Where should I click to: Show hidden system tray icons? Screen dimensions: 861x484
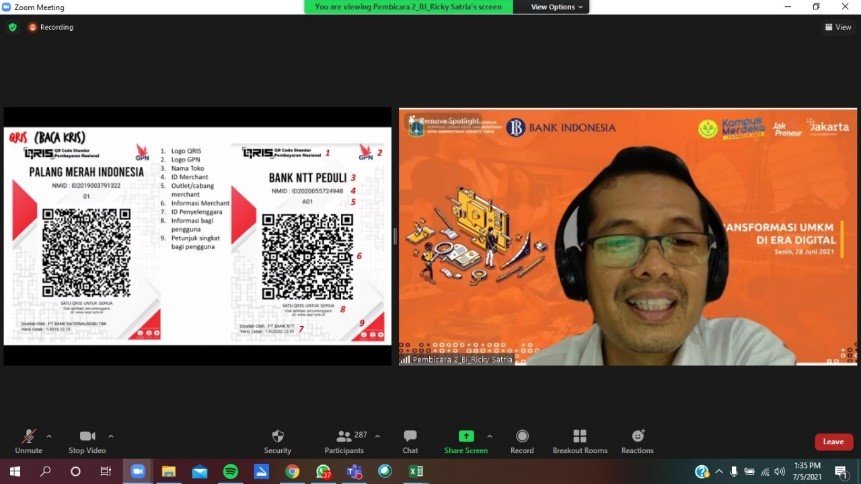coord(719,471)
